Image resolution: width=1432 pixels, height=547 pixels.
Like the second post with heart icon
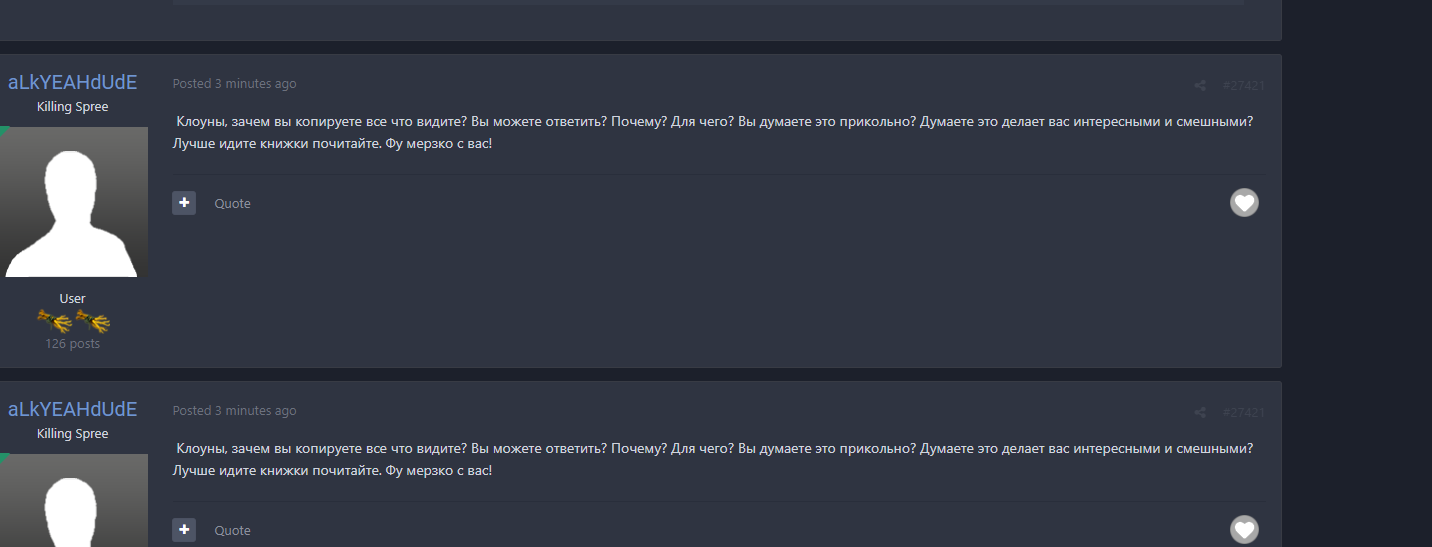1244,529
